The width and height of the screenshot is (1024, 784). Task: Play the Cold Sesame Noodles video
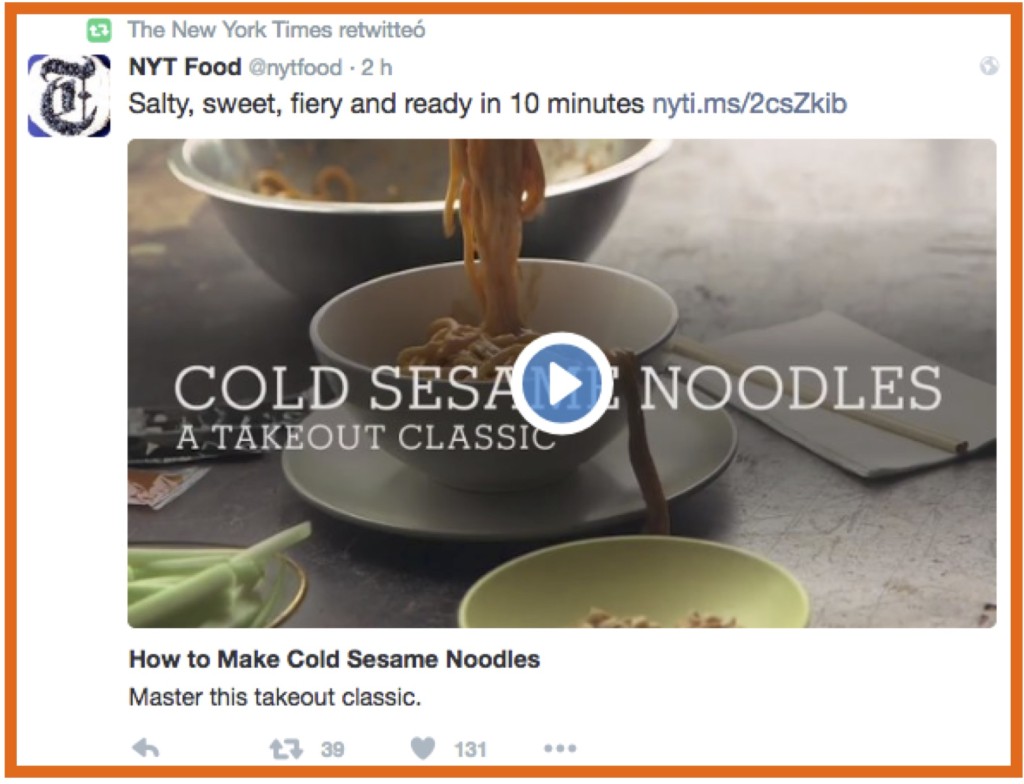tap(562, 384)
